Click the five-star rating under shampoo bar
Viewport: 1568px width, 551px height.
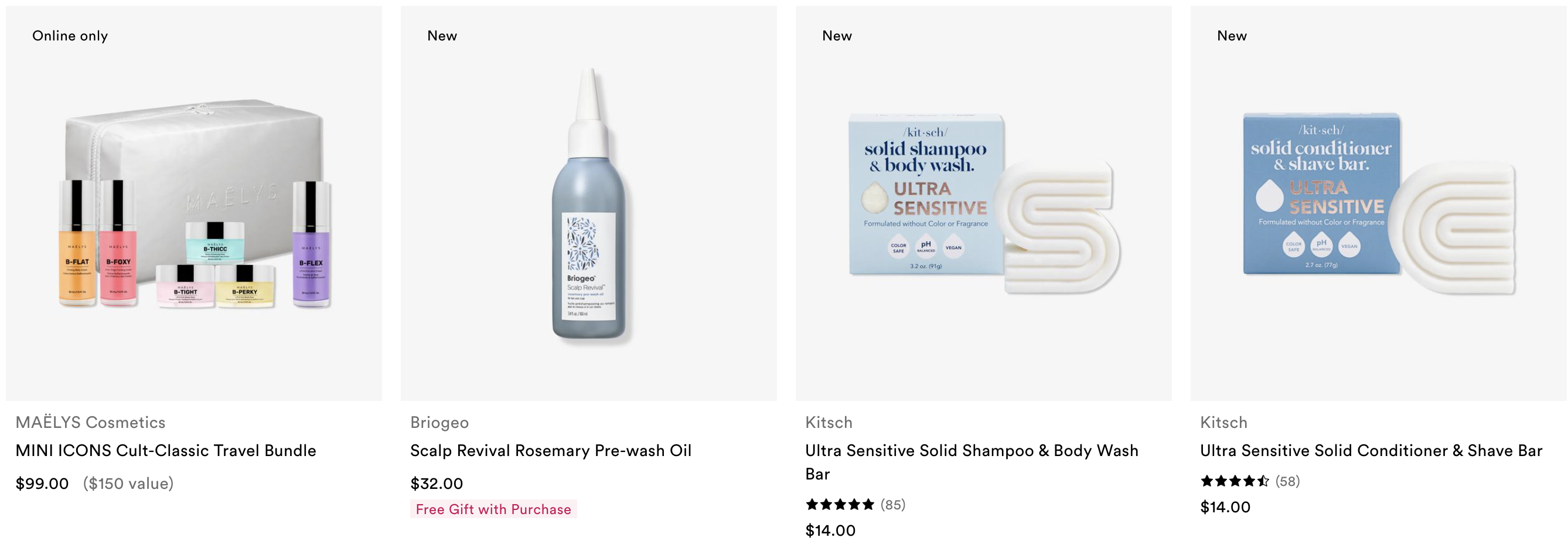click(x=840, y=504)
